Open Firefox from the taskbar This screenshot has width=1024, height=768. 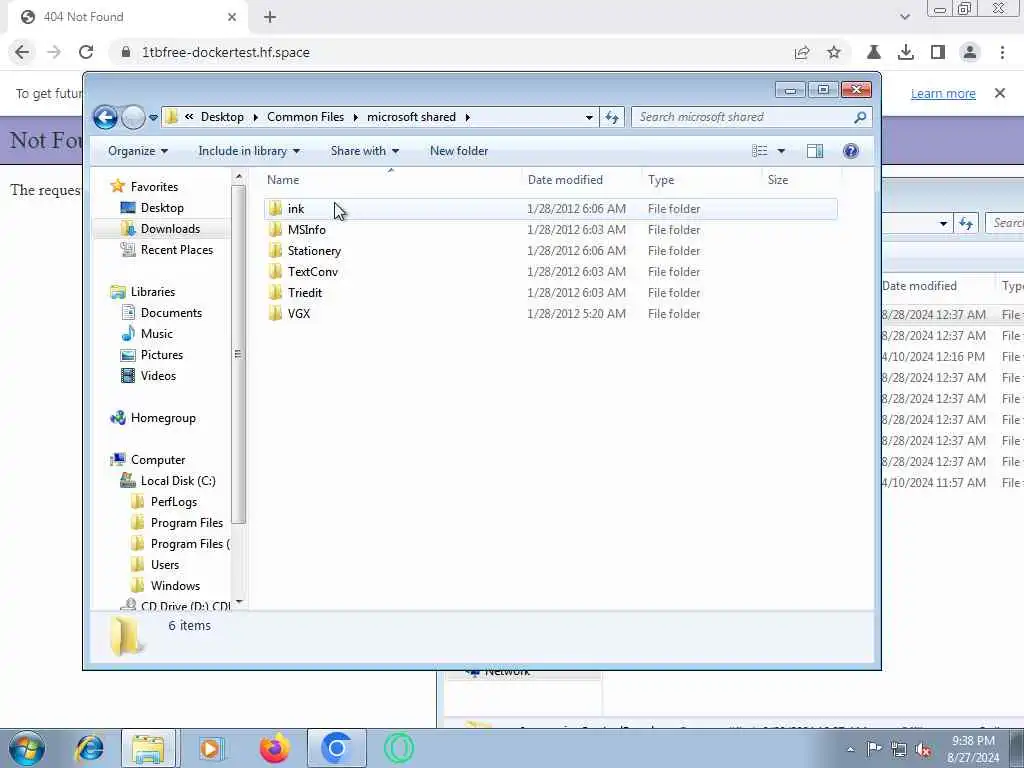(275, 748)
